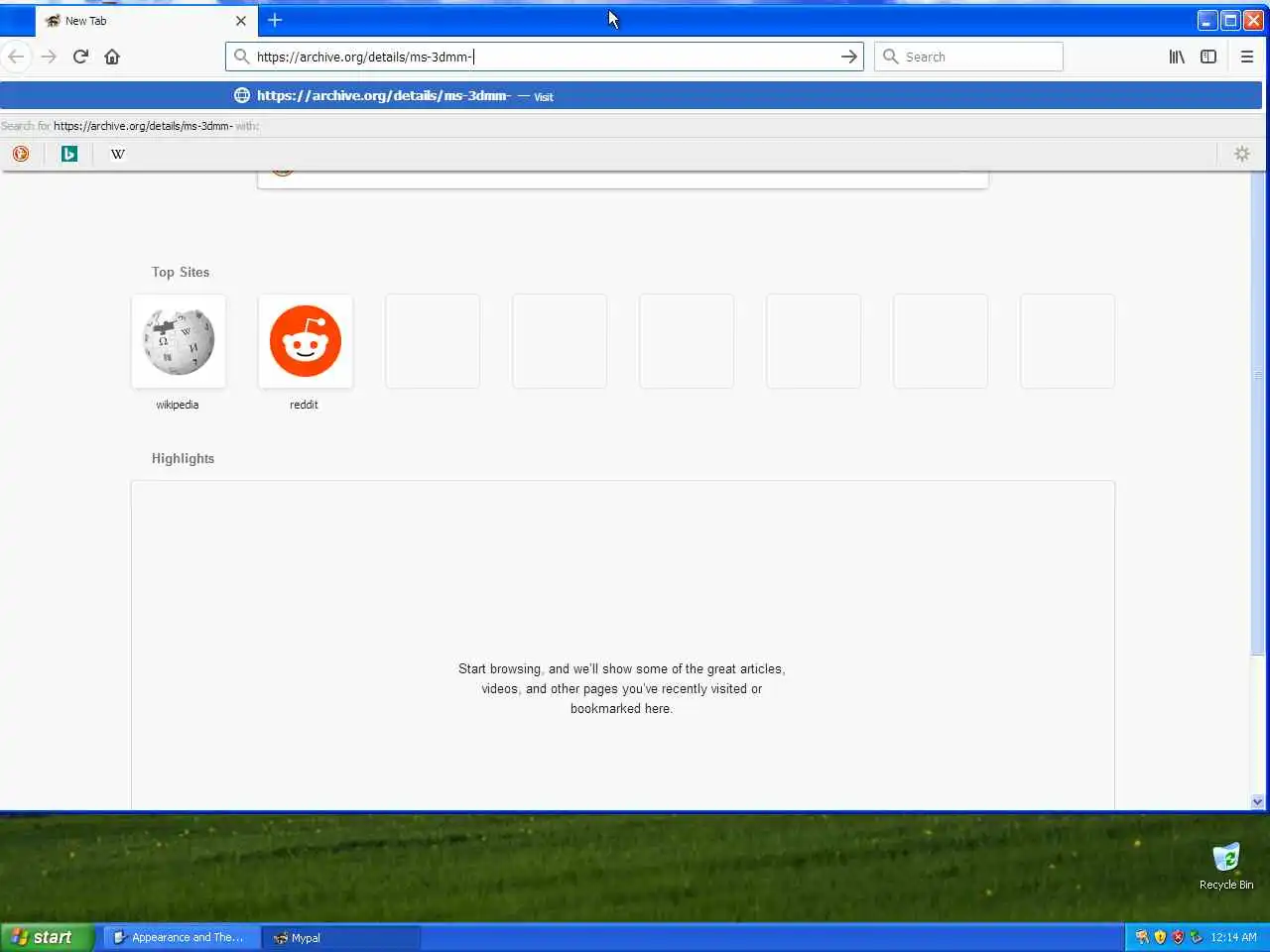Reload the current page
The image size is (1270, 952).
point(80,57)
